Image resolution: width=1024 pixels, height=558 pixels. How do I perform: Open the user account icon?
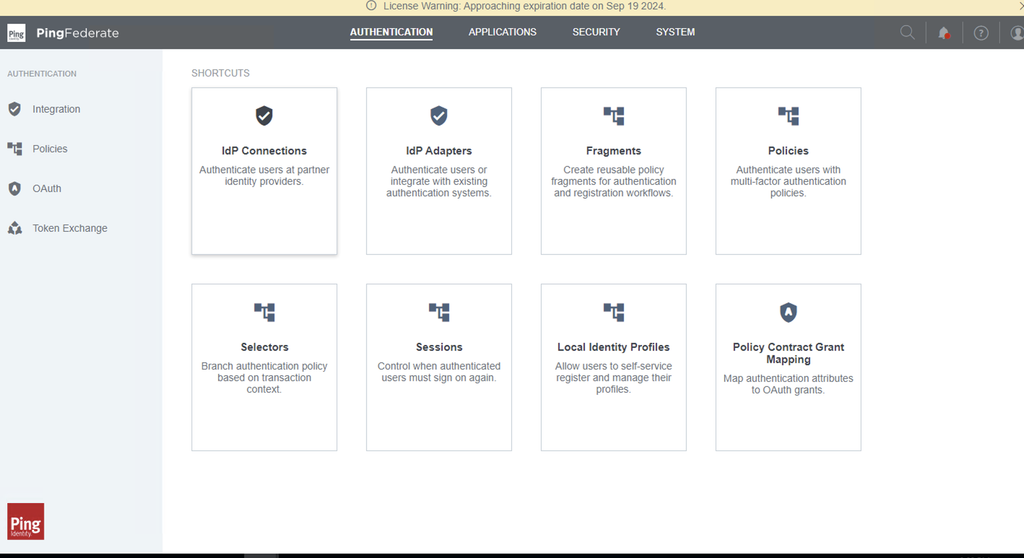coord(1017,33)
